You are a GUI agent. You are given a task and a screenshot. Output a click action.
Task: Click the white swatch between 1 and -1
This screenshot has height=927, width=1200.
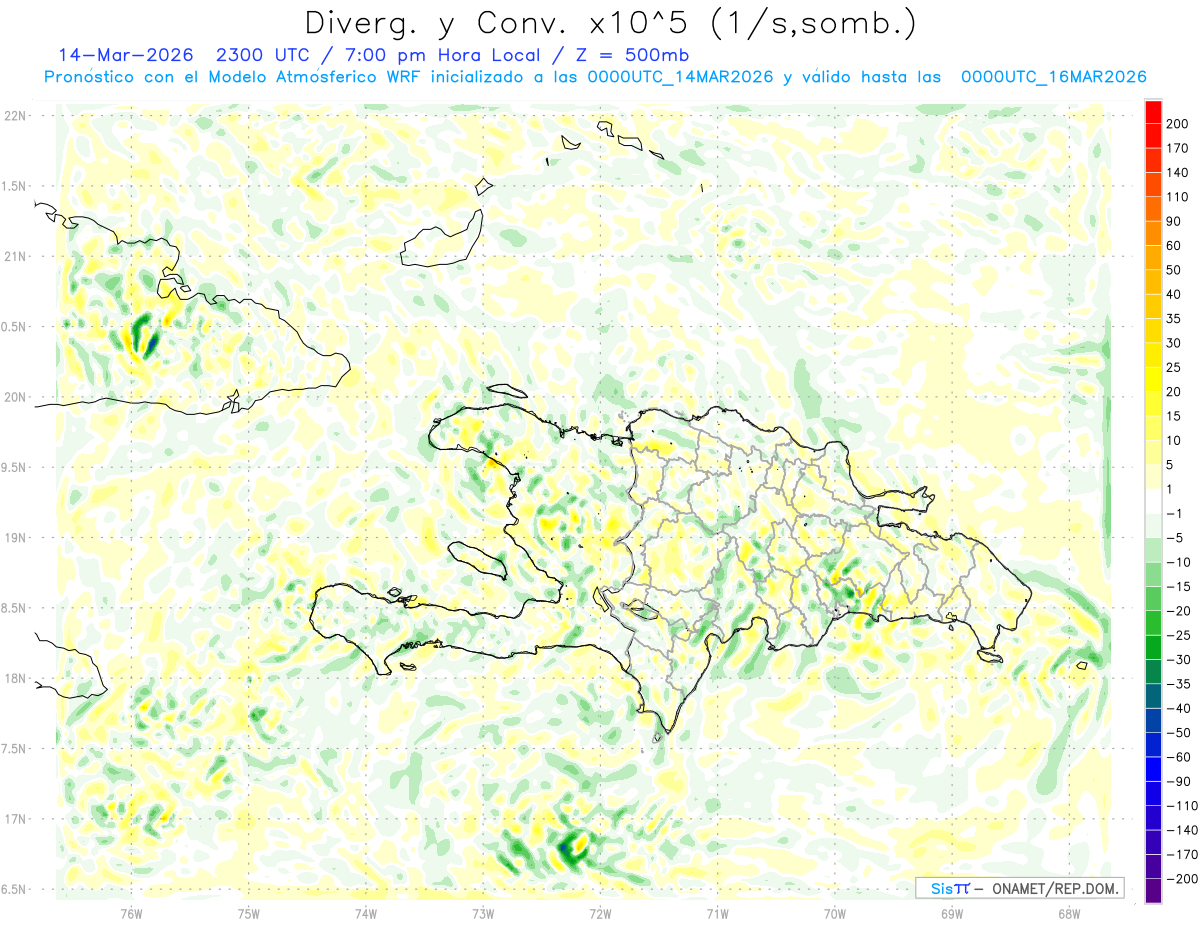pos(1153,501)
